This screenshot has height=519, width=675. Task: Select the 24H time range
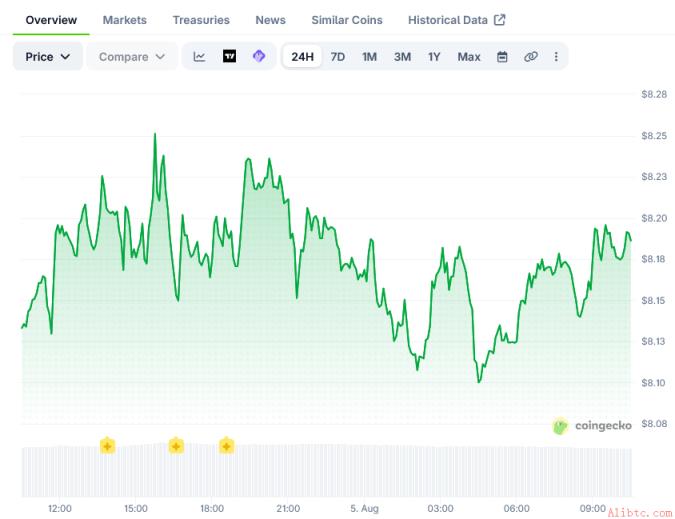(302, 57)
